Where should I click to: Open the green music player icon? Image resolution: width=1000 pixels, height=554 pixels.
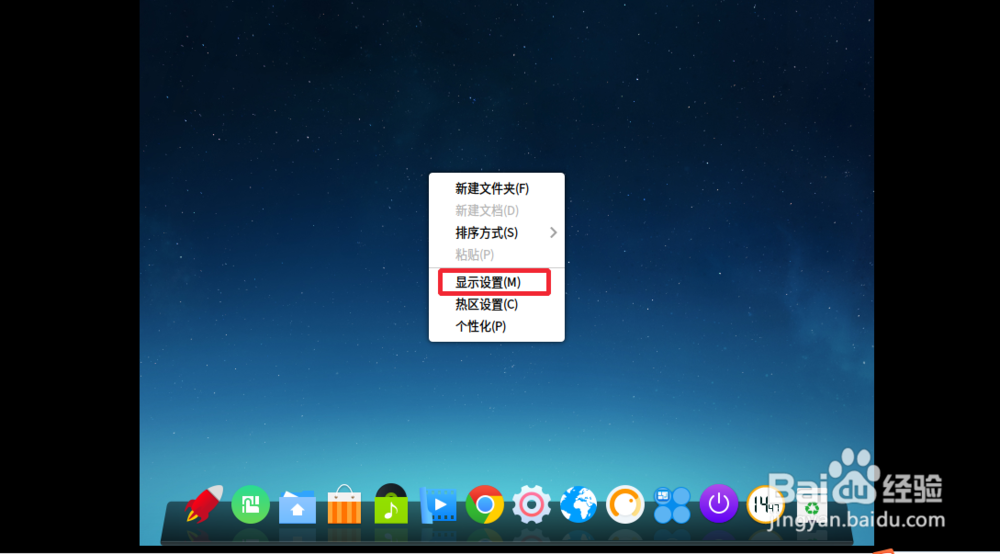coord(391,504)
